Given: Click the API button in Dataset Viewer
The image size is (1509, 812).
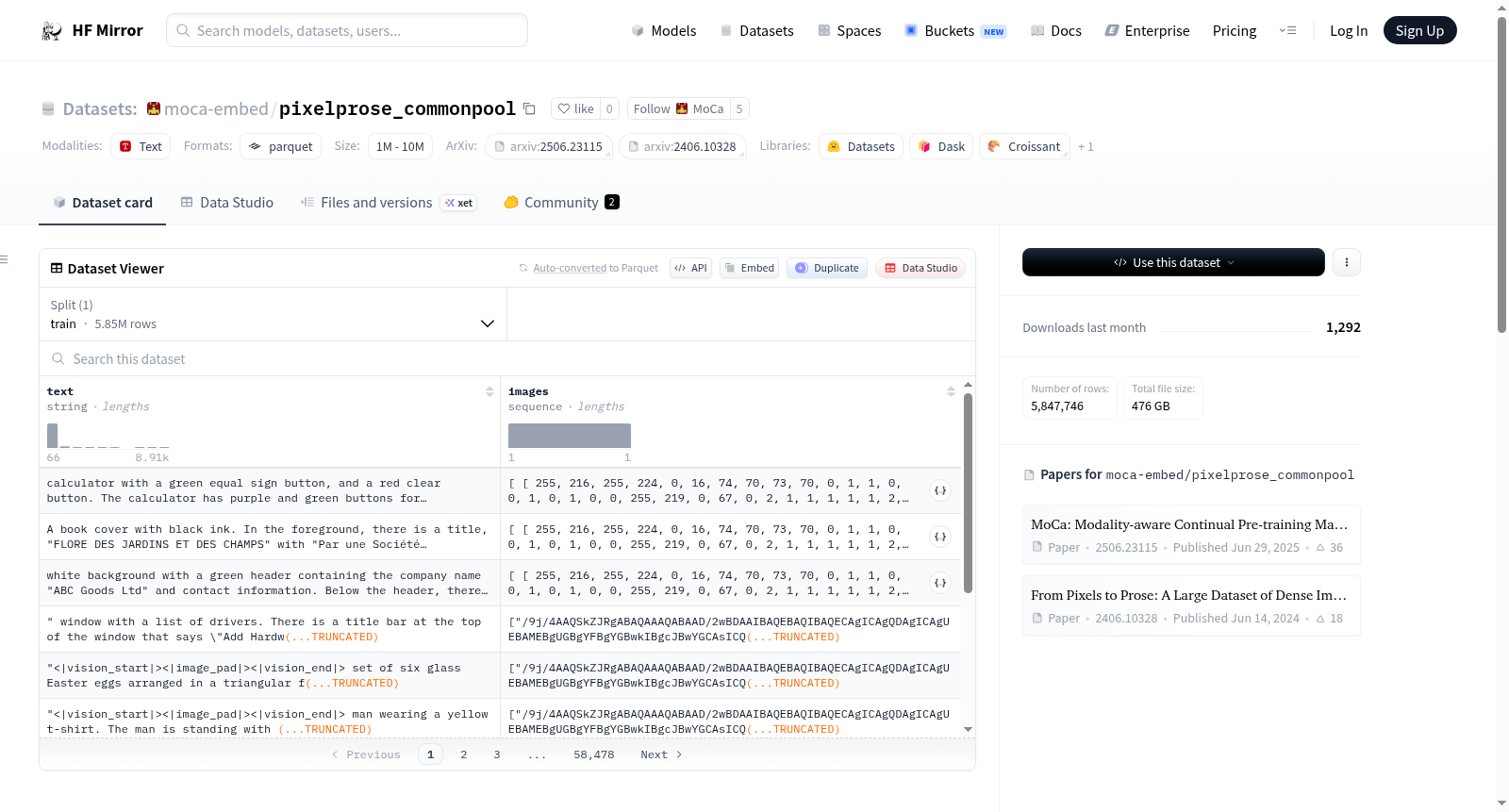Looking at the screenshot, I should click(x=690, y=268).
